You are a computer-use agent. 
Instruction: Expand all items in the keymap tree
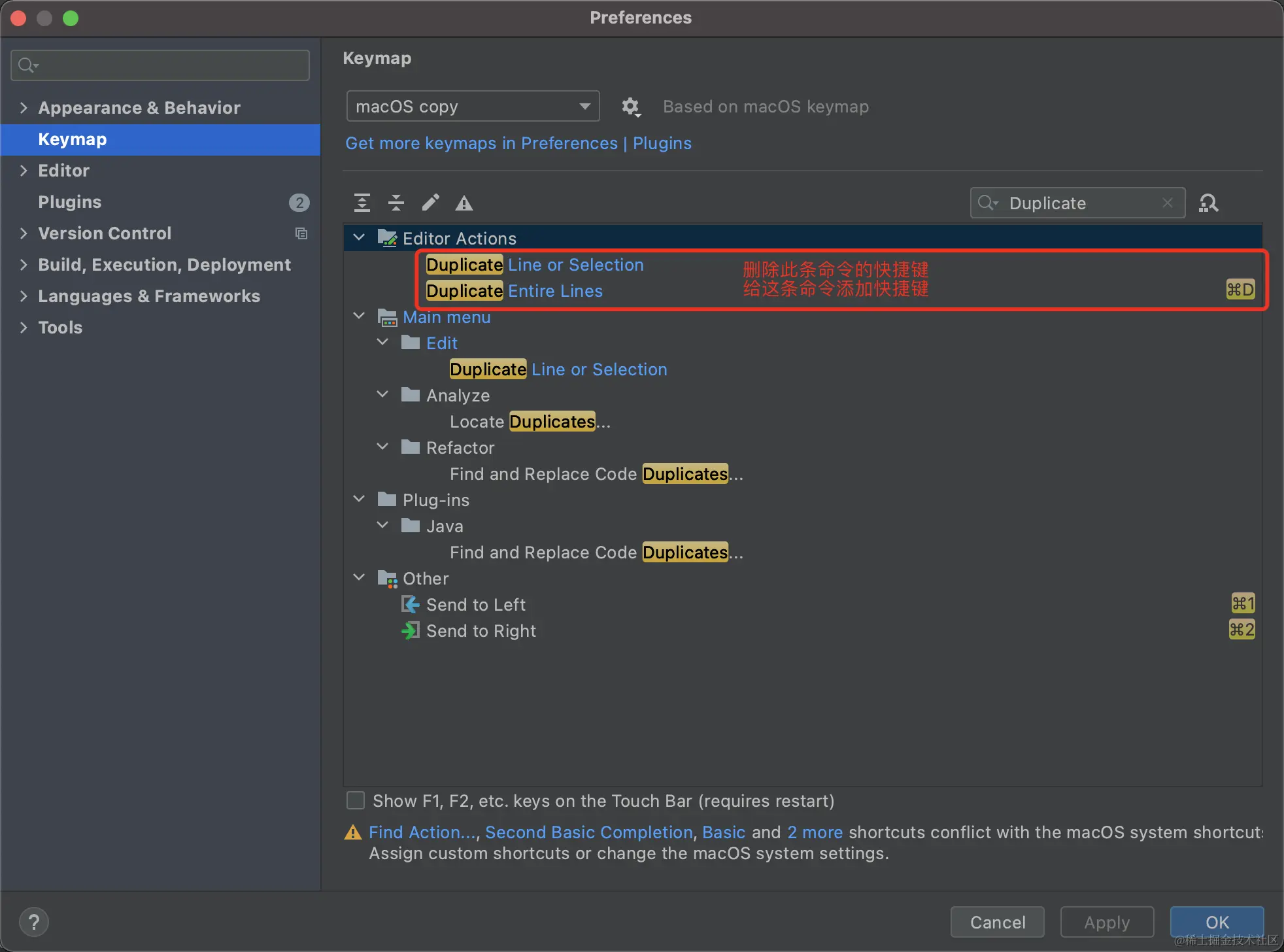[x=362, y=203]
